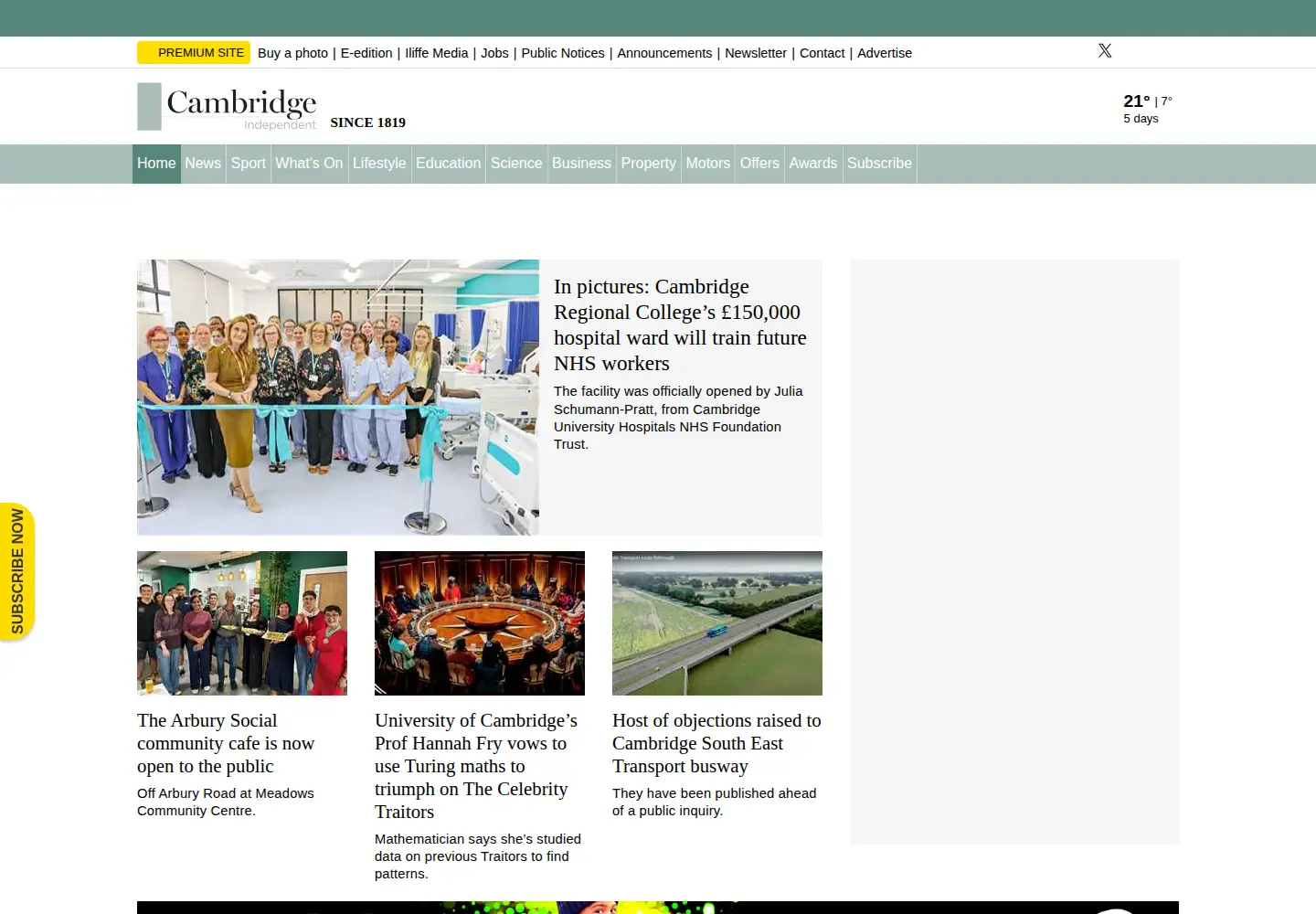1316x914 pixels.
Task: Open the Education menu item
Action: (x=448, y=164)
